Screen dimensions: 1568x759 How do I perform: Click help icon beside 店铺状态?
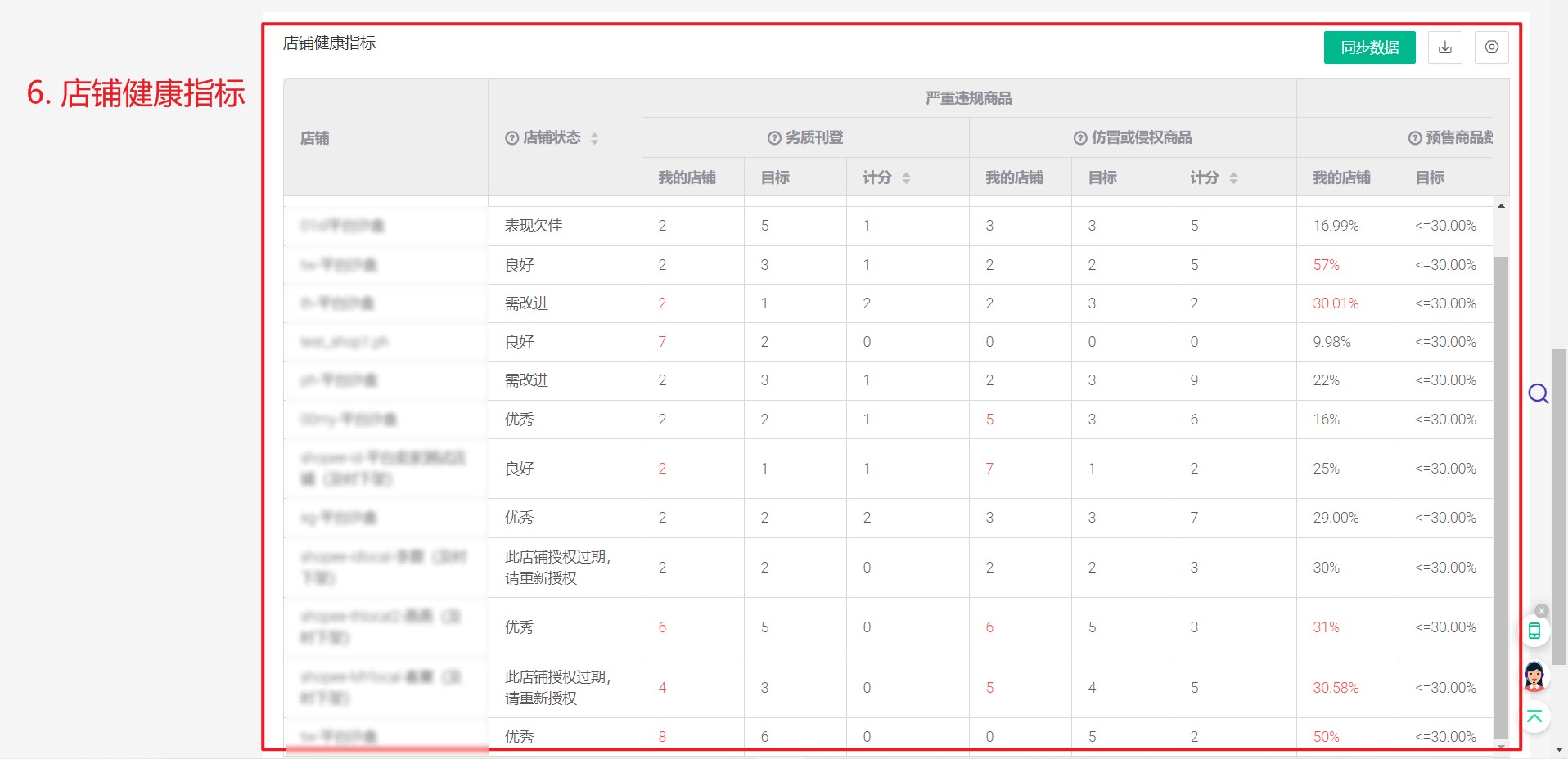coord(512,138)
